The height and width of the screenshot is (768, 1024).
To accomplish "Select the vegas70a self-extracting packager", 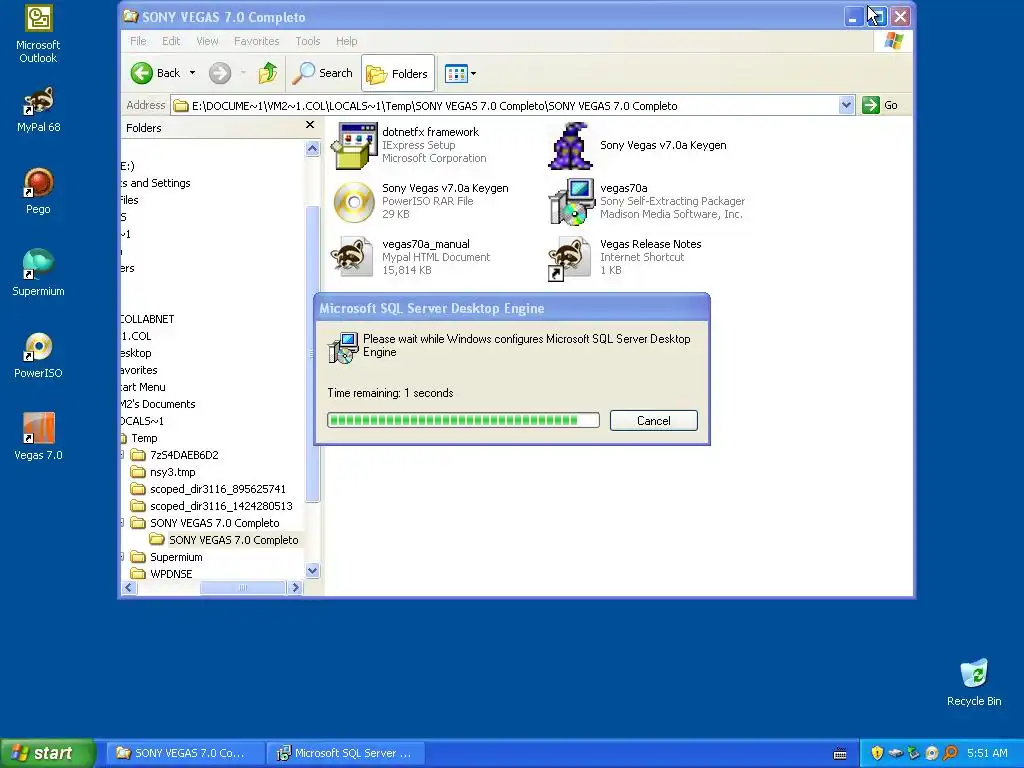I will [x=571, y=202].
